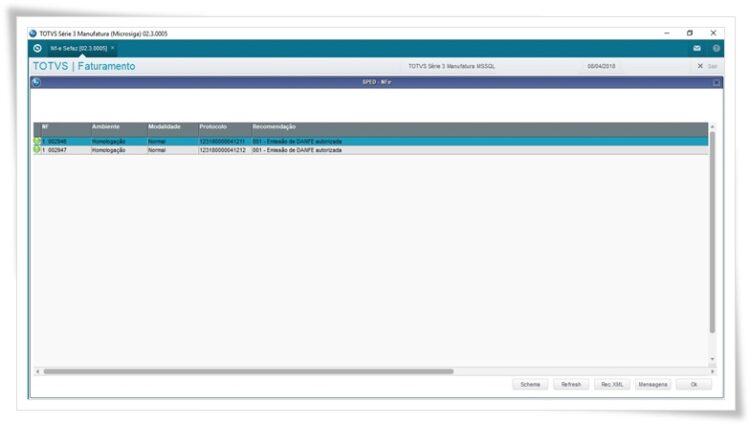Click the X Sair exit button
The image size is (750, 425).
(x=705, y=66)
